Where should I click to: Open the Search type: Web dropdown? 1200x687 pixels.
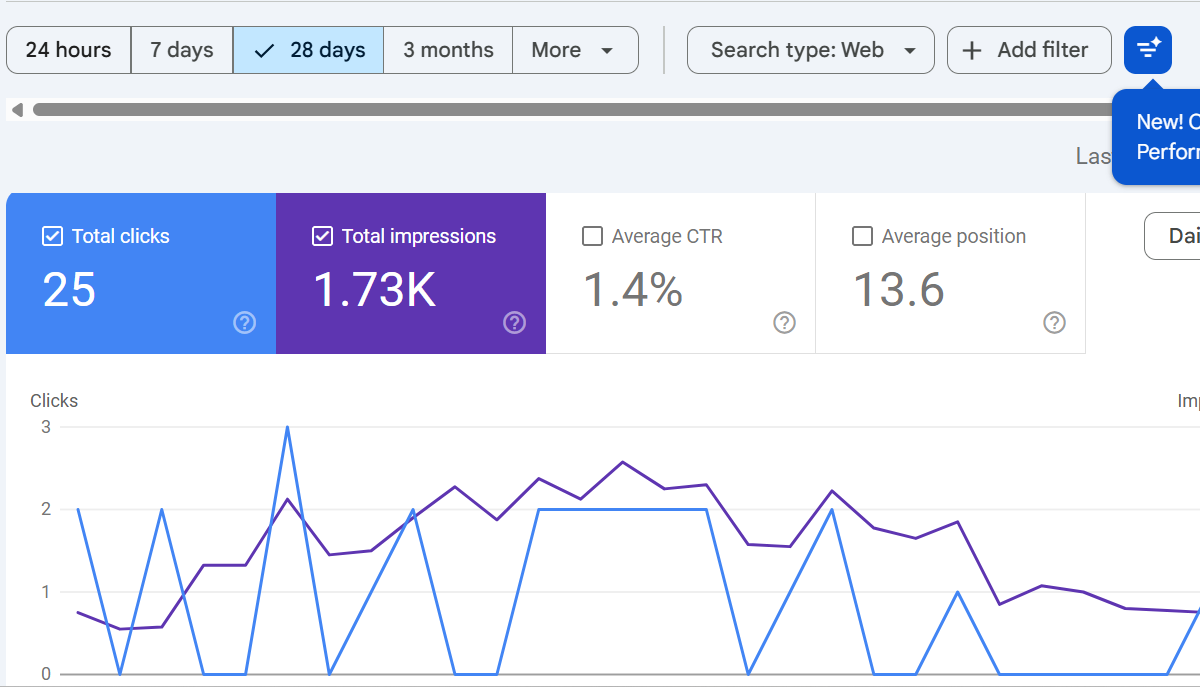click(x=811, y=50)
